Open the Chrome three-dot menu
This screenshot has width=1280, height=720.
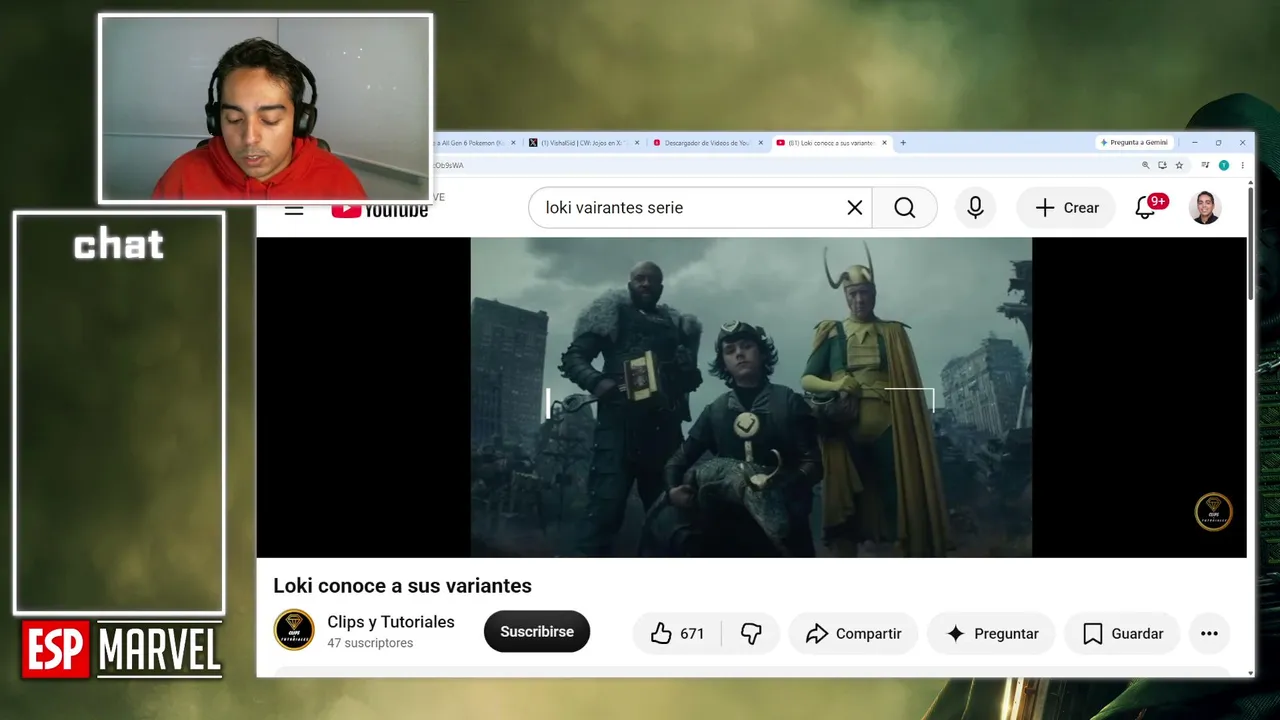tap(1243, 165)
